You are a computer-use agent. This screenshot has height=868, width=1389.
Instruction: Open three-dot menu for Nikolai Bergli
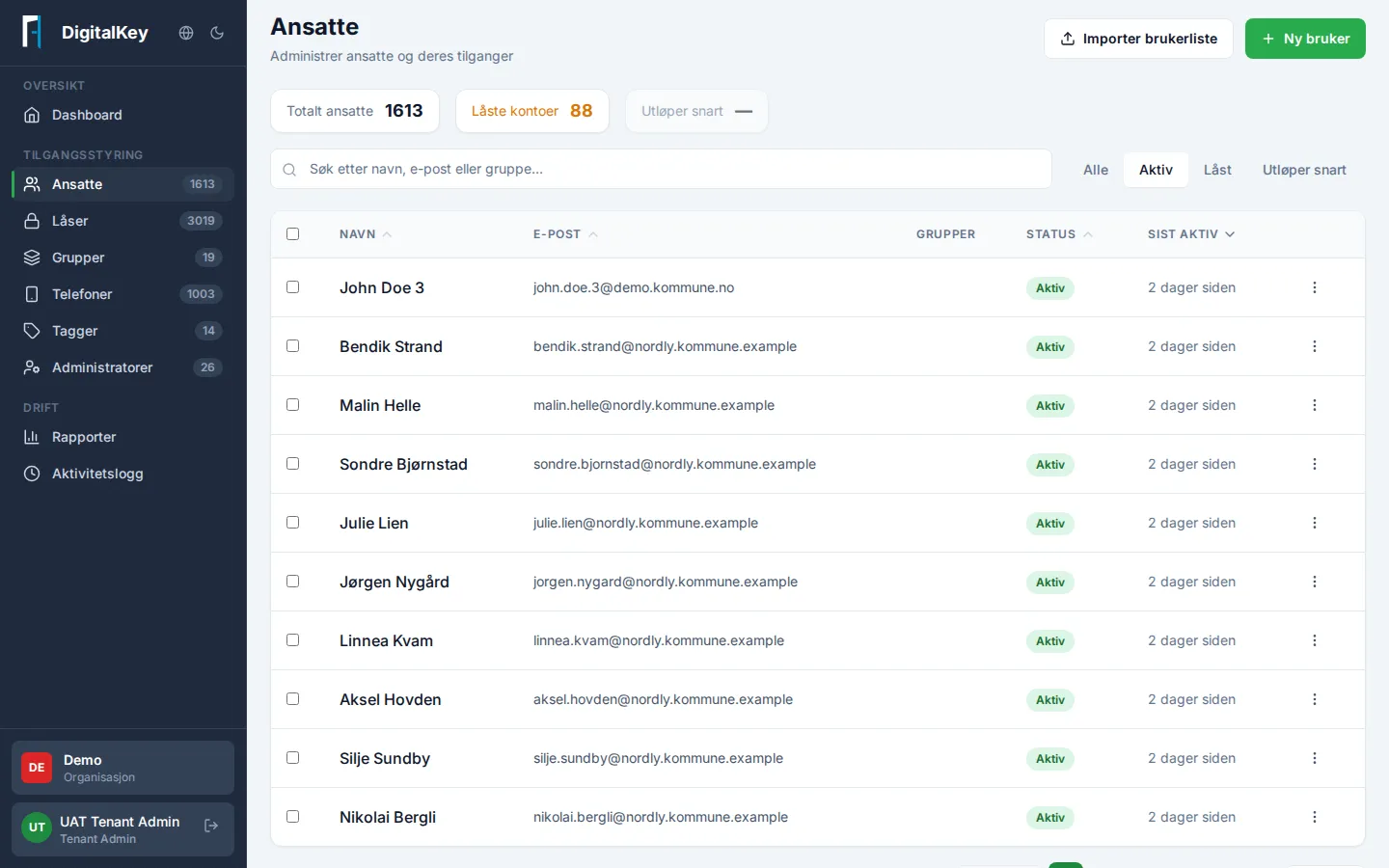coord(1314,817)
